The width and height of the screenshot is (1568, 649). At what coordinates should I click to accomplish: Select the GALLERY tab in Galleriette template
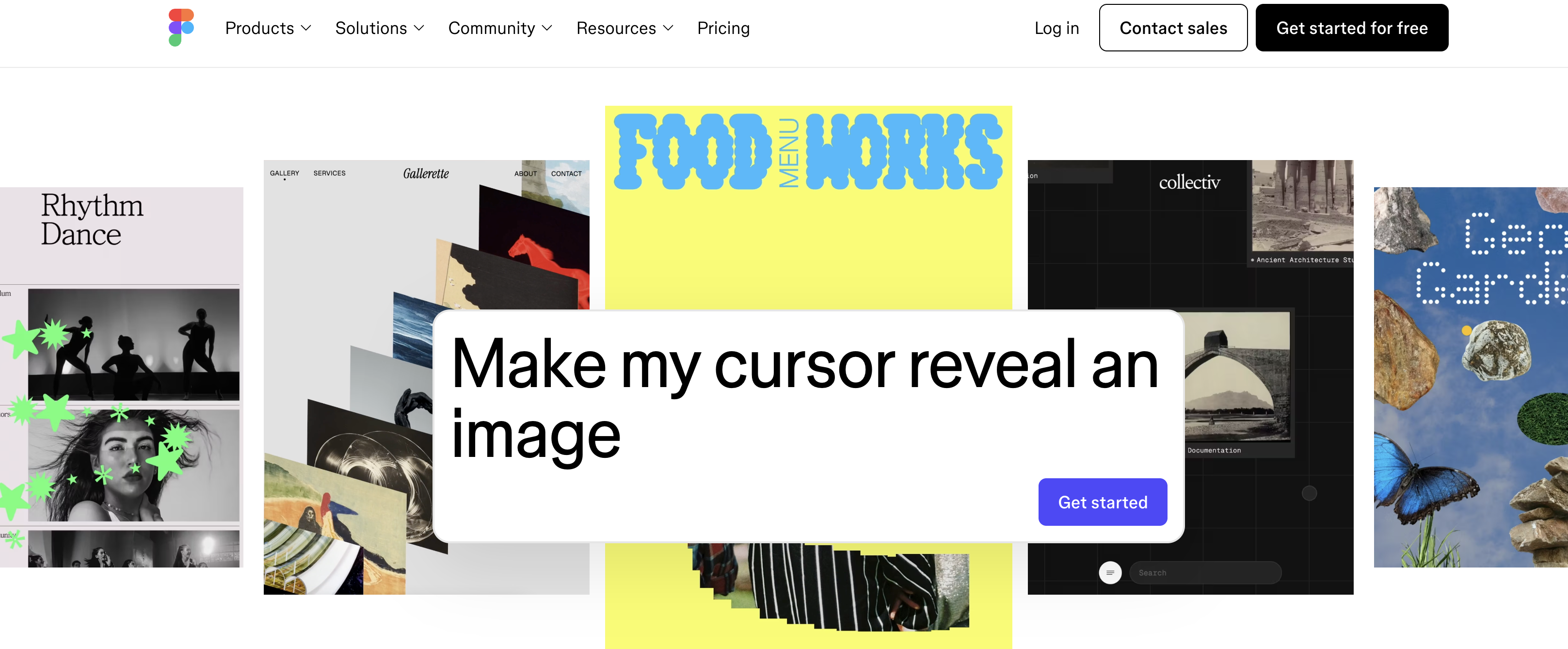pos(284,174)
